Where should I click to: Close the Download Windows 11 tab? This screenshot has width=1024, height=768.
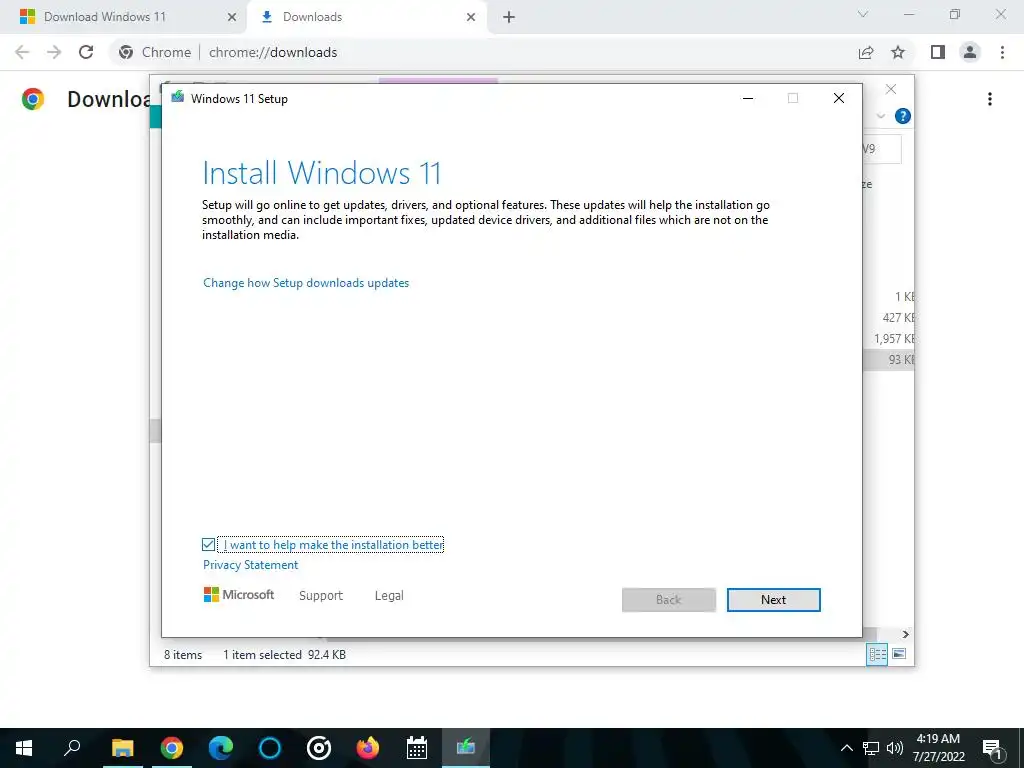point(231,18)
